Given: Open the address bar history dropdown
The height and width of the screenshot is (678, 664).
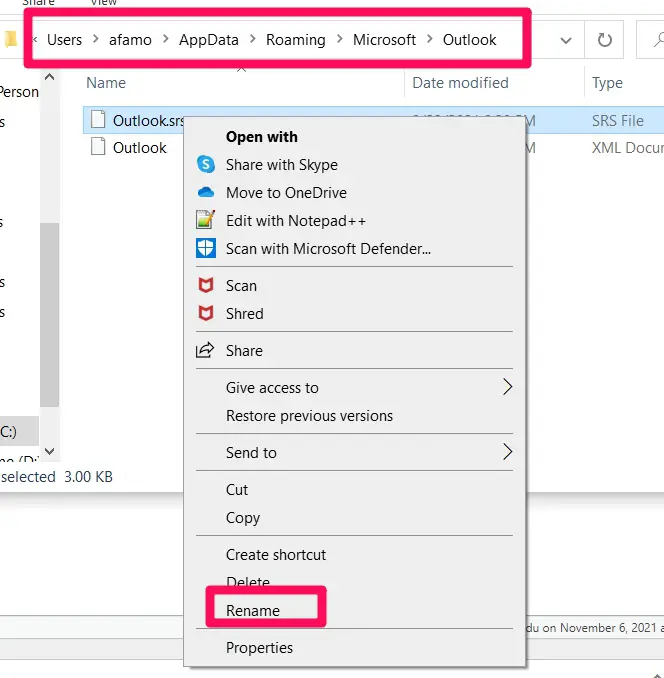Looking at the screenshot, I should click(x=566, y=41).
